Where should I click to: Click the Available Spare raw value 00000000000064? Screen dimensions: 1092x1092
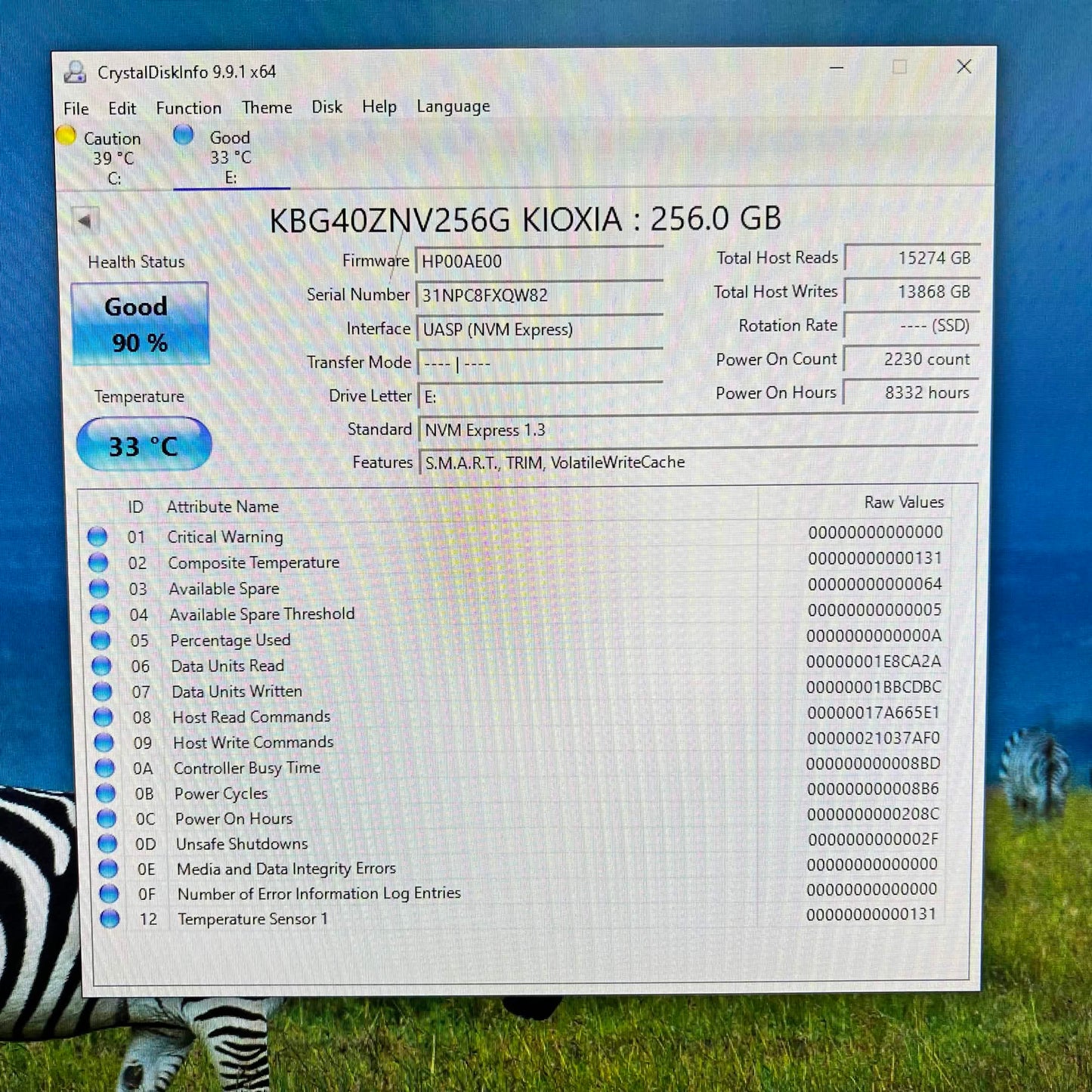[x=875, y=584]
